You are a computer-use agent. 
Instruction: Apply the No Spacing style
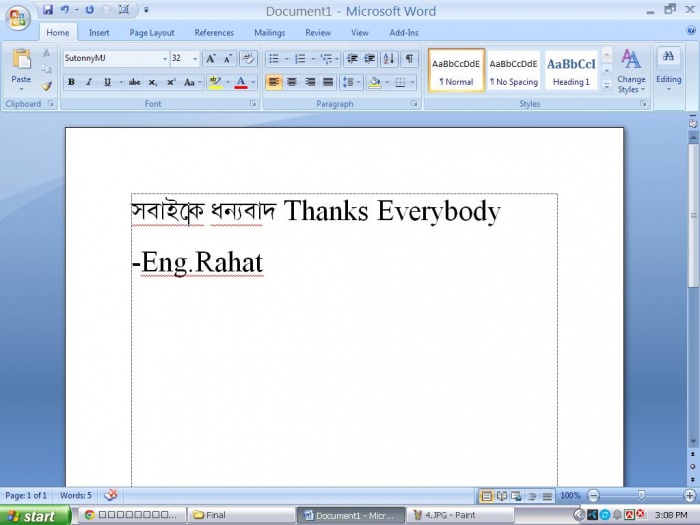tap(513, 71)
